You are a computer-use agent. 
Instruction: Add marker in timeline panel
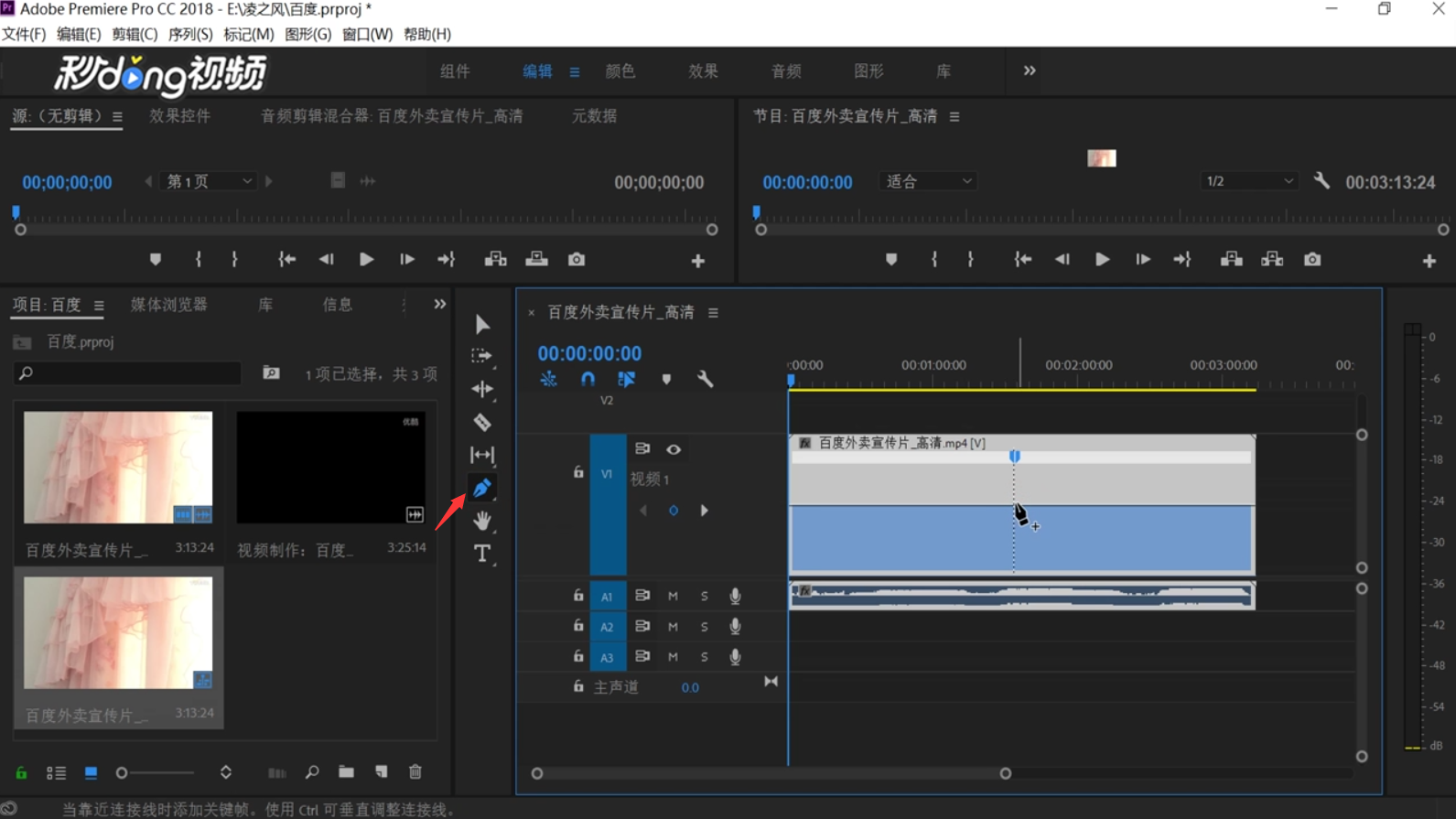[666, 379]
